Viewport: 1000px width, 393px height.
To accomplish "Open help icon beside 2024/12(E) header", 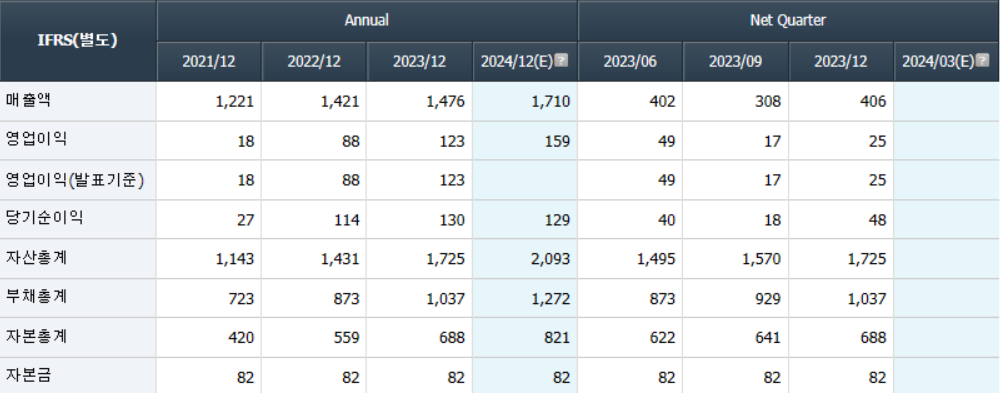I will 561,61.
